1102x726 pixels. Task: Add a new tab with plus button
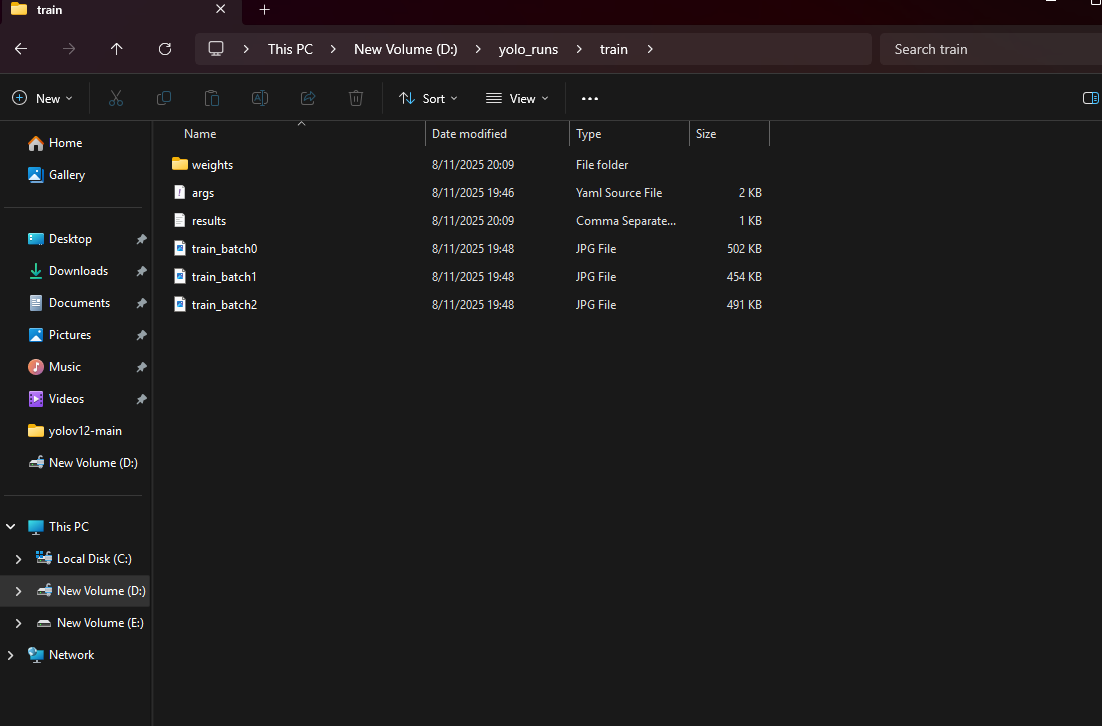tap(264, 10)
